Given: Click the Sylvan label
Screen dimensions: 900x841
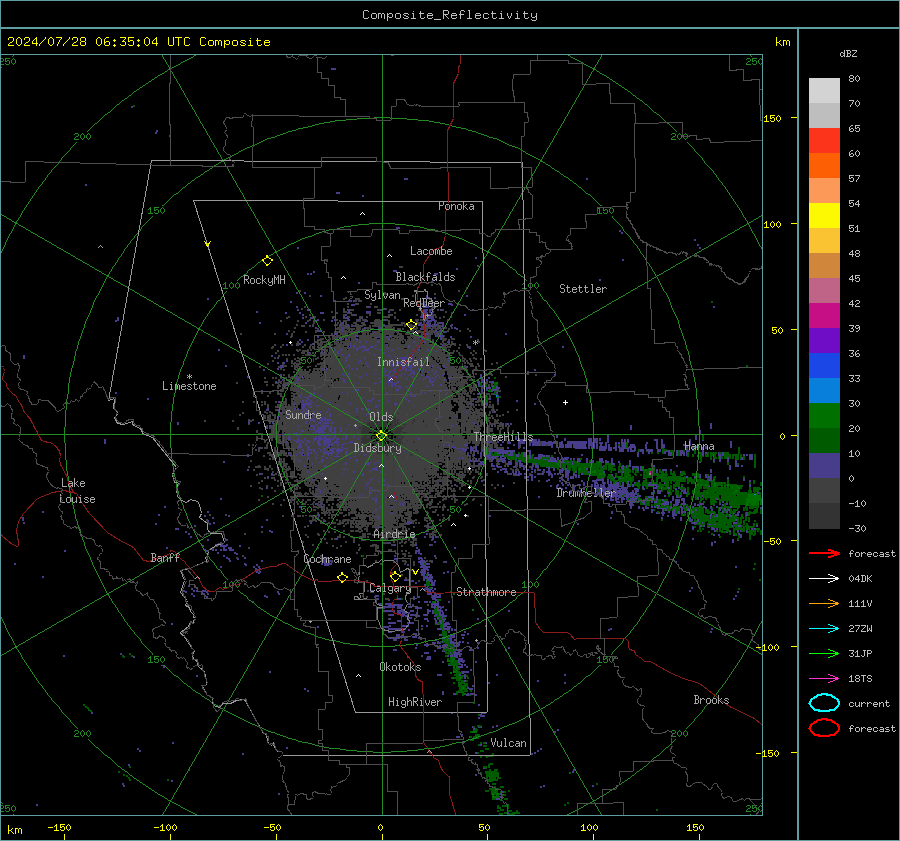Looking at the screenshot, I should coord(382,295).
